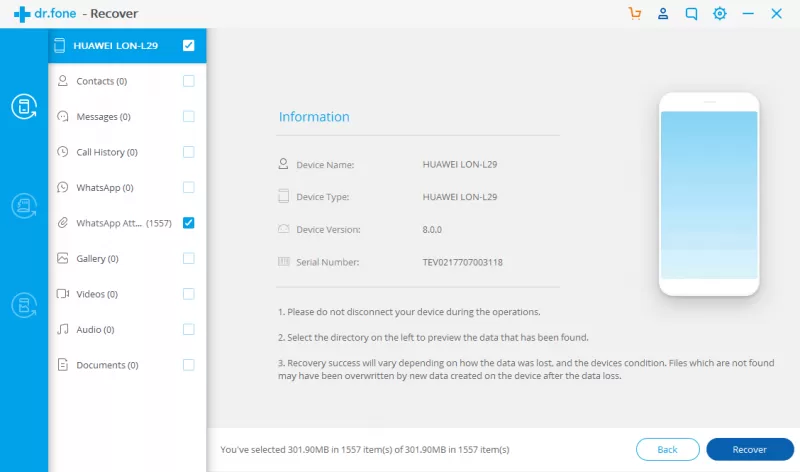The height and width of the screenshot is (472, 800).
Task: Check the Call History (0) checkbox
Action: pos(189,152)
